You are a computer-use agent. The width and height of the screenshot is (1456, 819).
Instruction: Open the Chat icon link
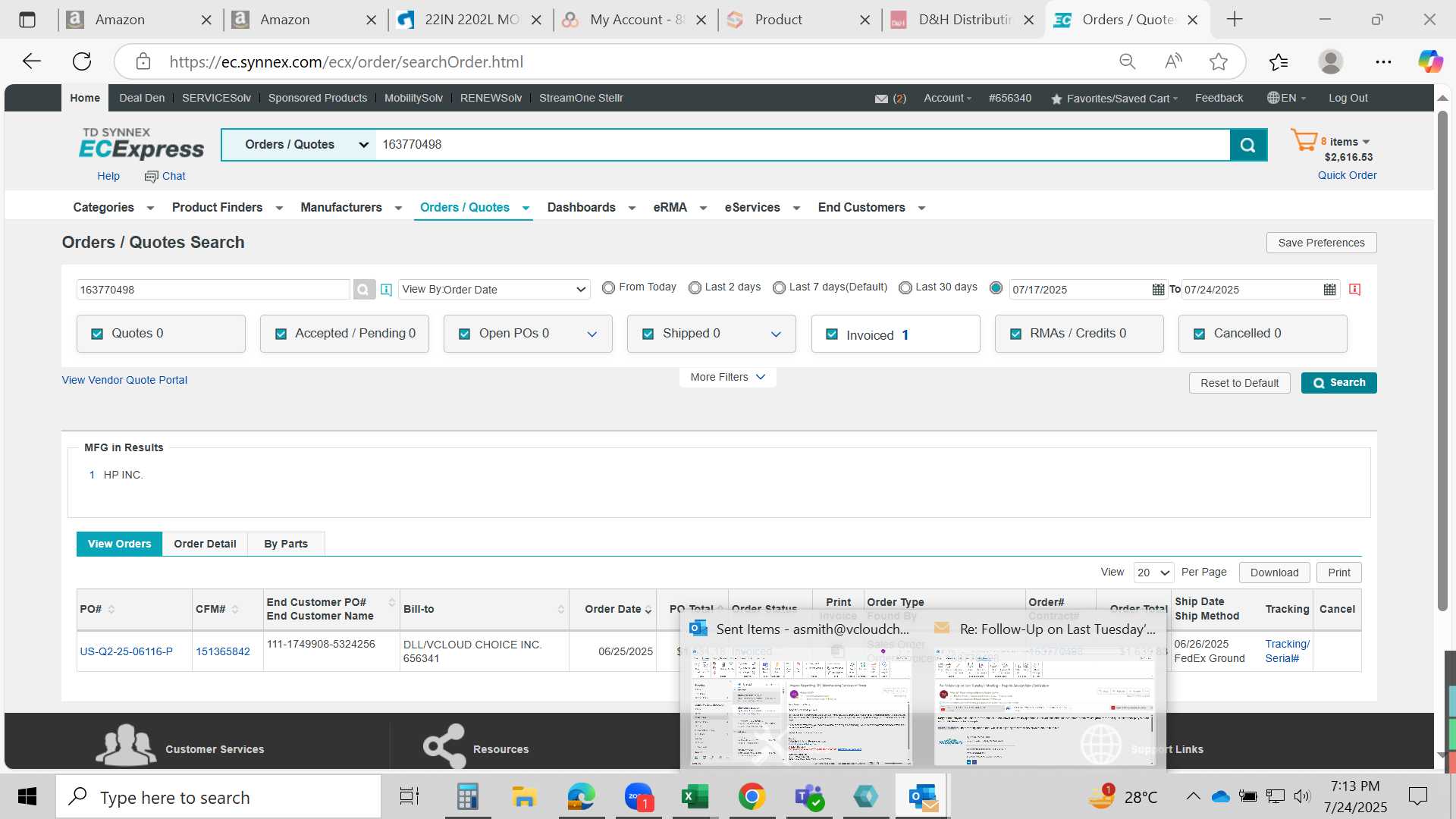click(x=165, y=176)
